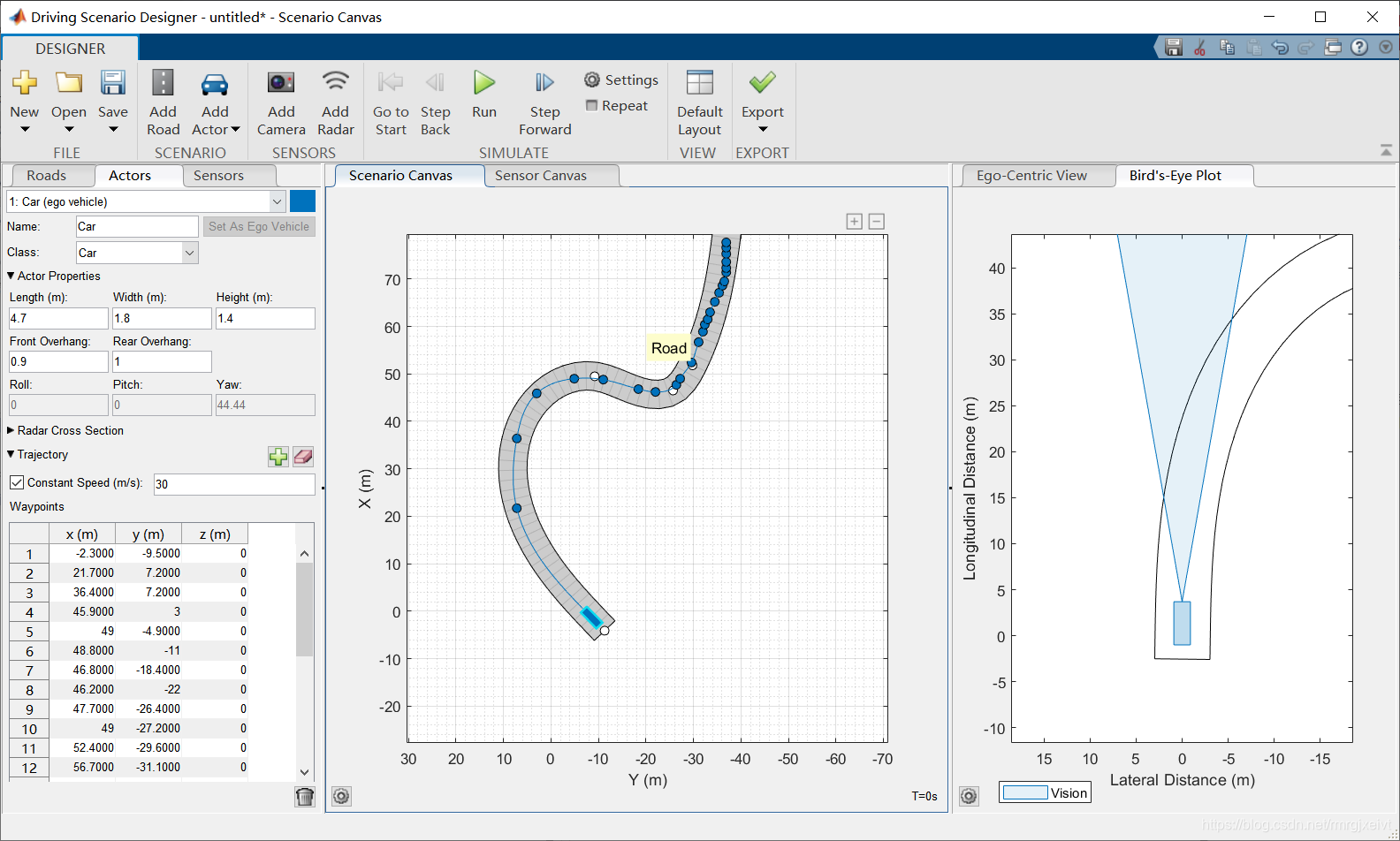Run the simulation
The image size is (1400, 841).
(484, 94)
